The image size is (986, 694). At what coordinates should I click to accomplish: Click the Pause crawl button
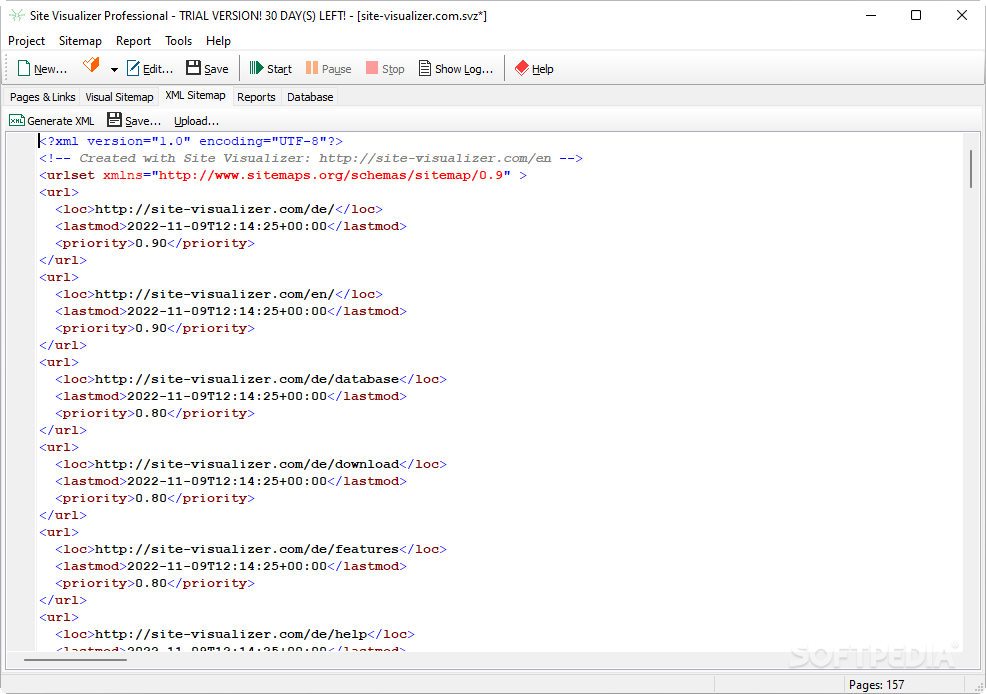pos(328,69)
